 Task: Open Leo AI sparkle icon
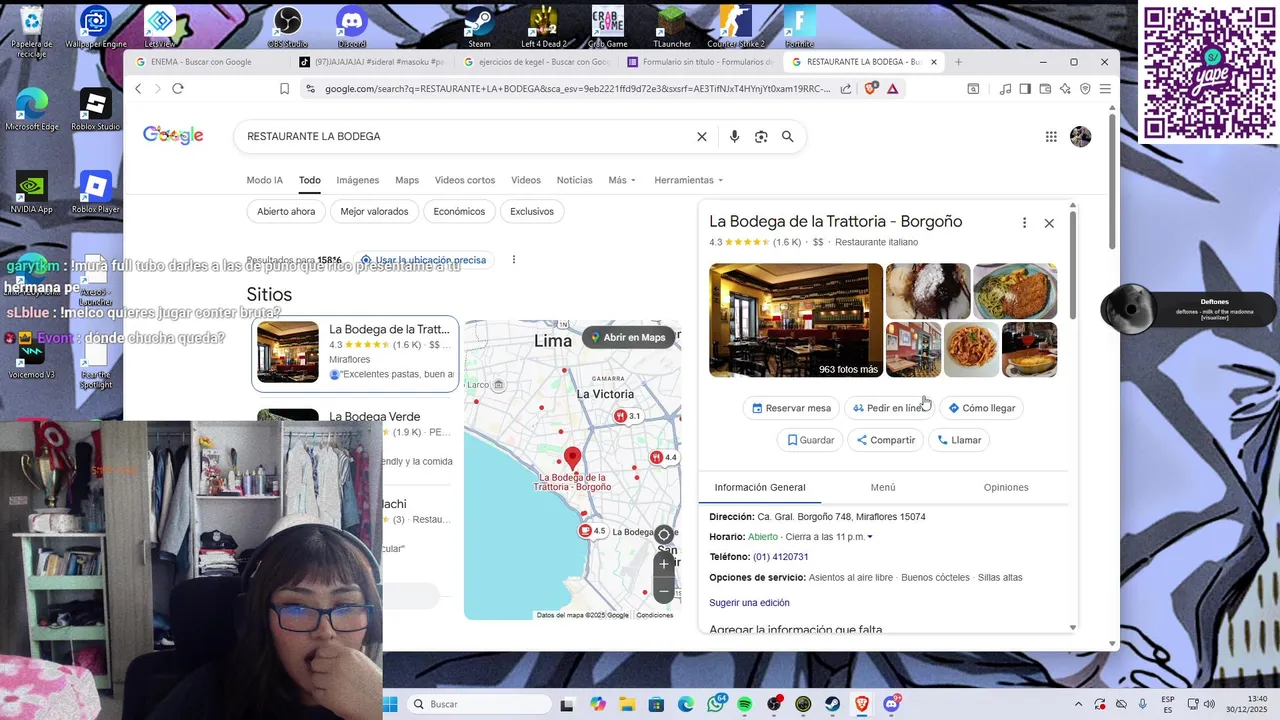point(1065,89)
